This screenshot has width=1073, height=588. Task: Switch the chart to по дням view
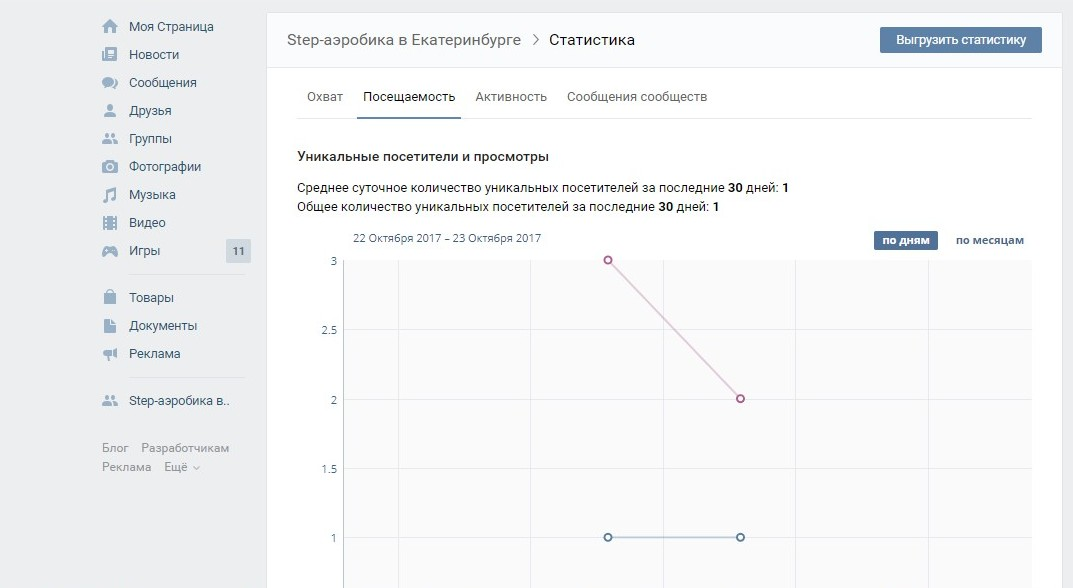click(905, 240)
